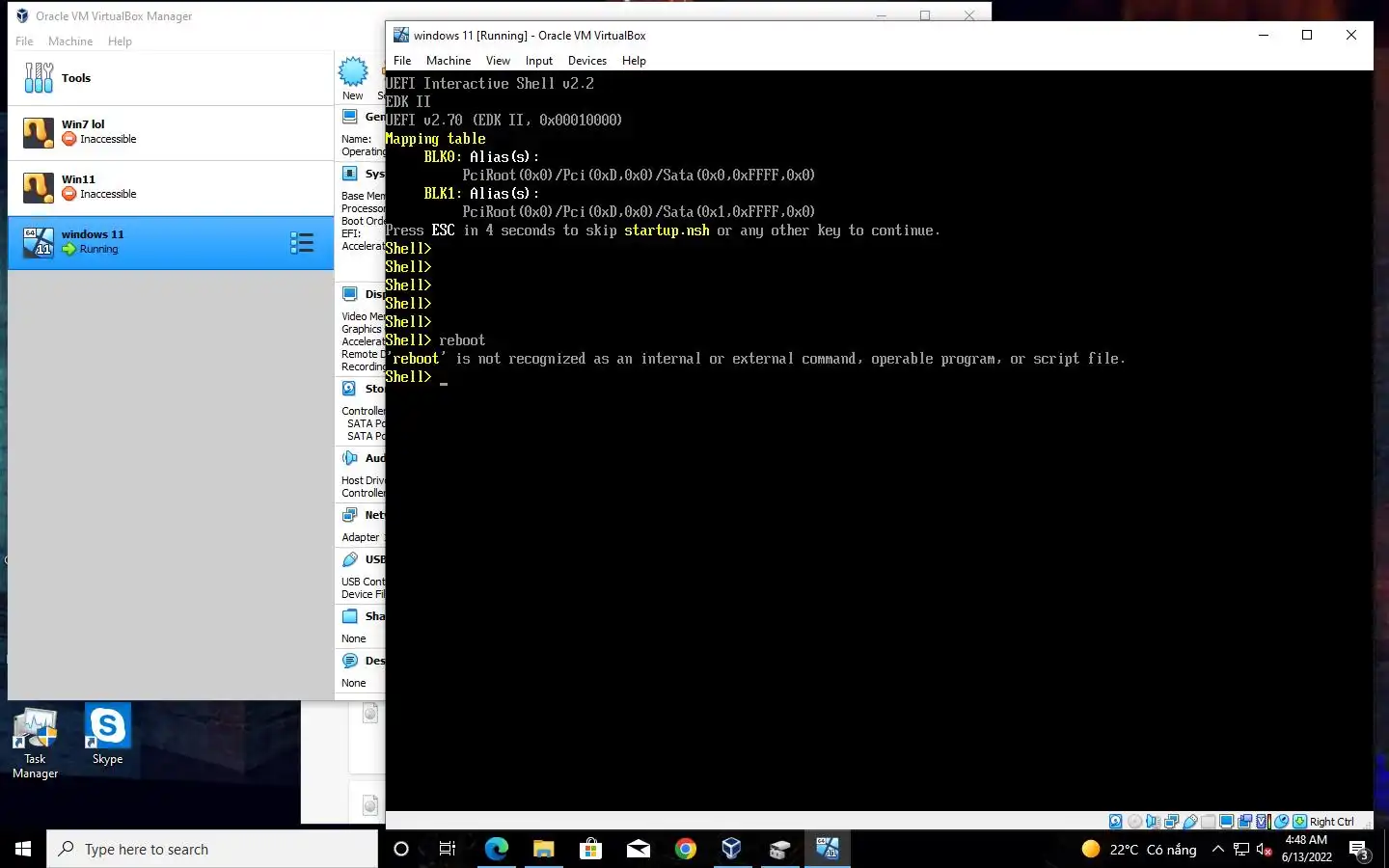Select the Win7 lol inaccessible VM
This screenshot has height=868, width=1389.
pyautogui.click(x=171, y=132)
